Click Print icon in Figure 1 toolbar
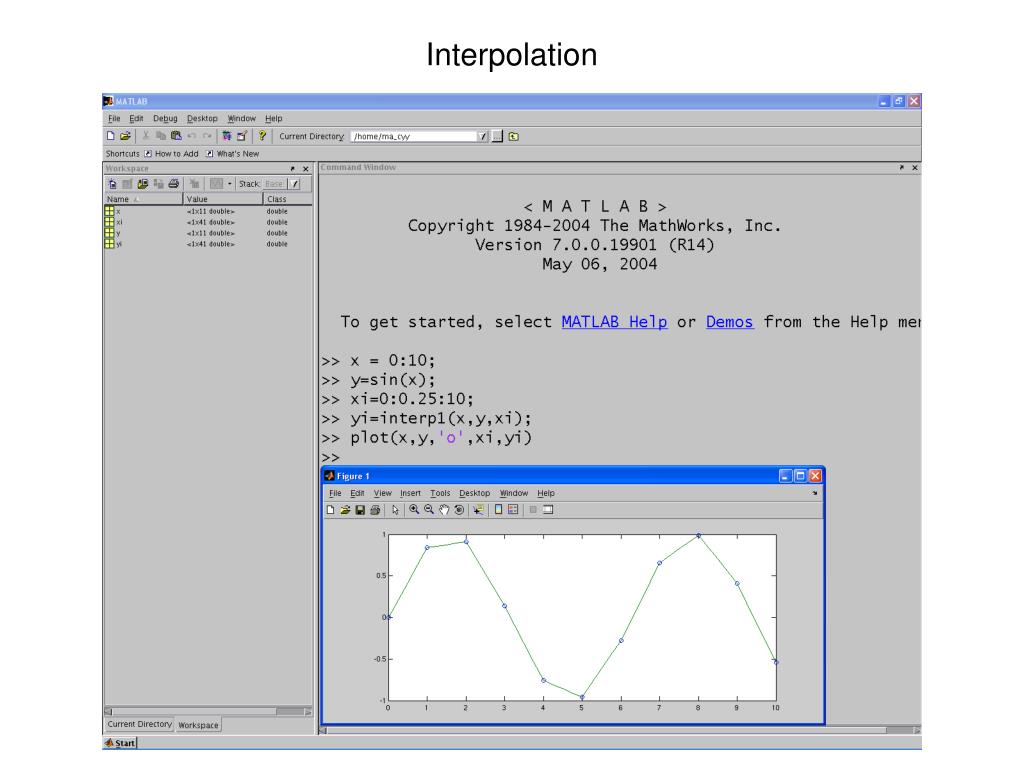 coord(375,510)
